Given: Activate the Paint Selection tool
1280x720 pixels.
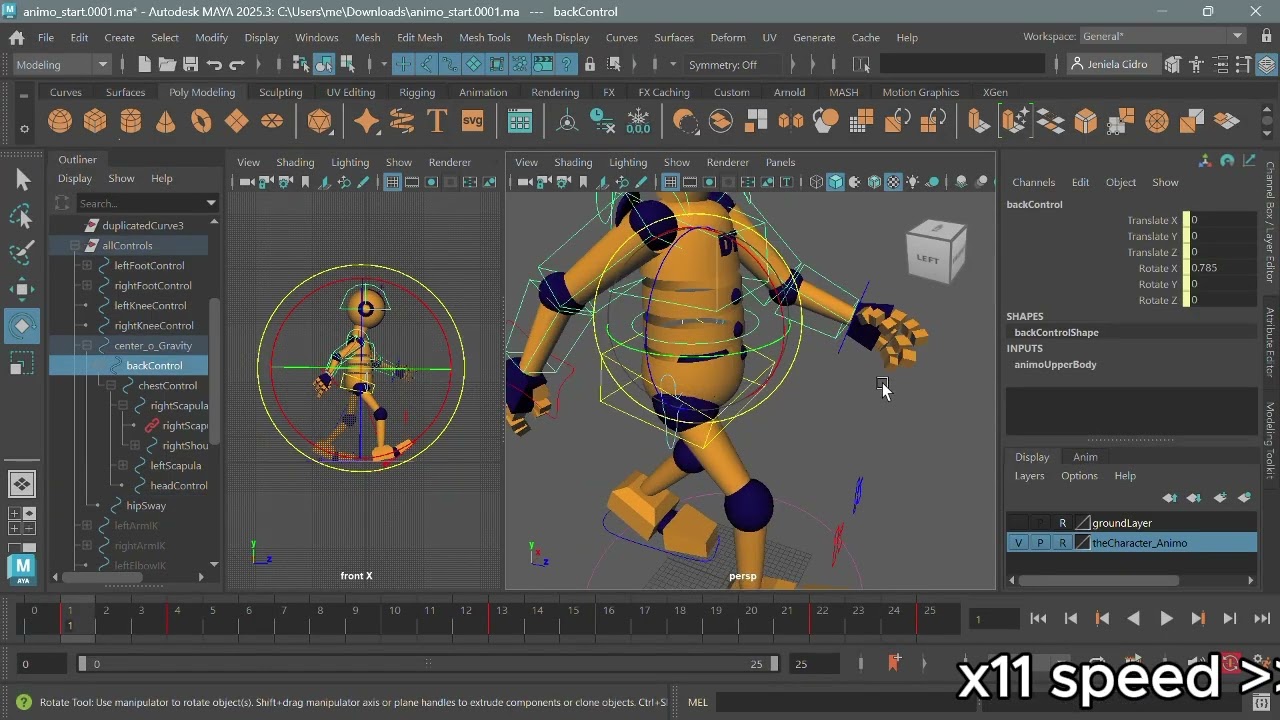Looking at the screenshot, I should click(x=22, y=253).
